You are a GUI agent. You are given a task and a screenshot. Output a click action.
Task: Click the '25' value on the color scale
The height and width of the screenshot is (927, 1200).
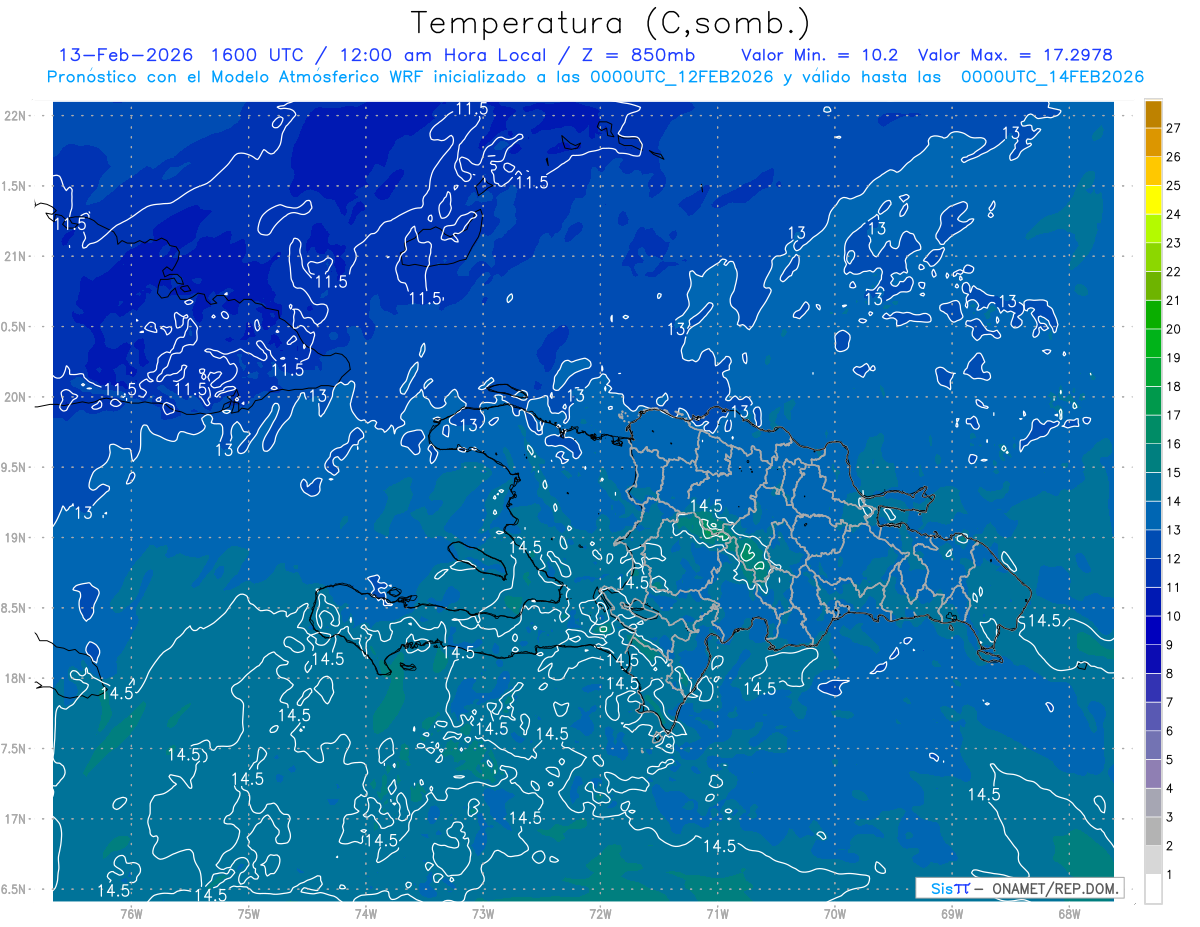click(1173, 186)
